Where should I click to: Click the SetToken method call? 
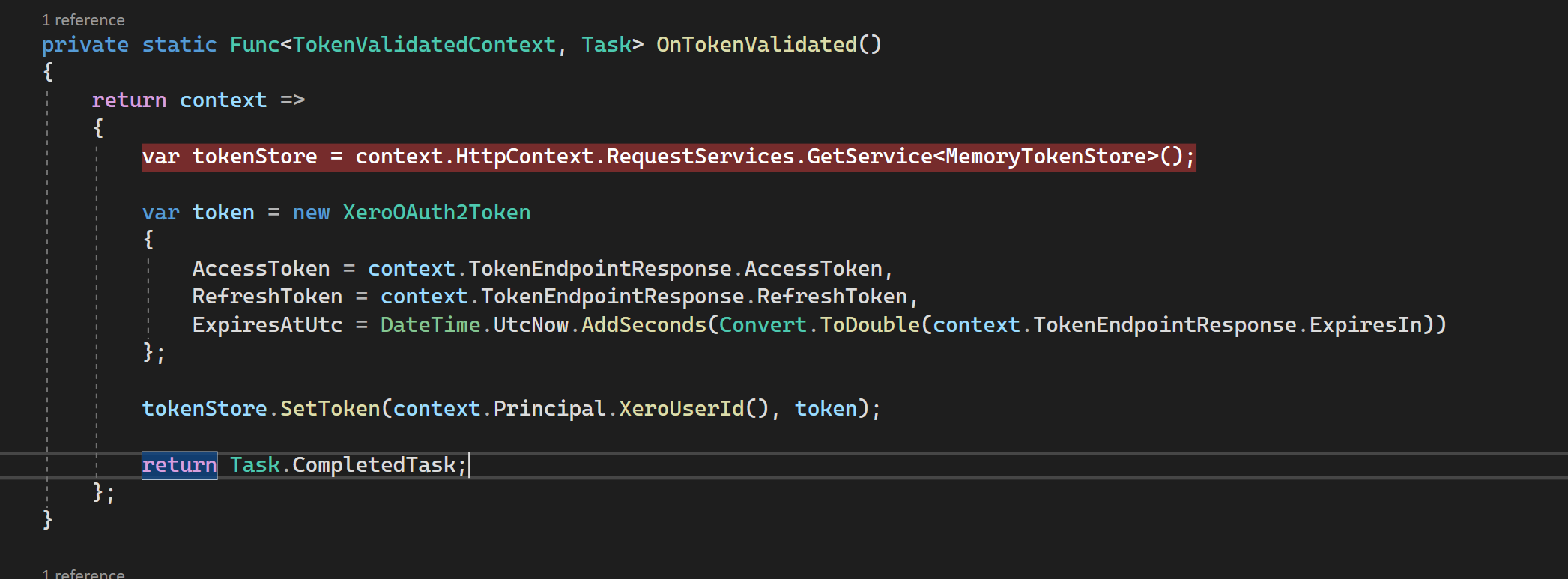(x=330, y=409)
